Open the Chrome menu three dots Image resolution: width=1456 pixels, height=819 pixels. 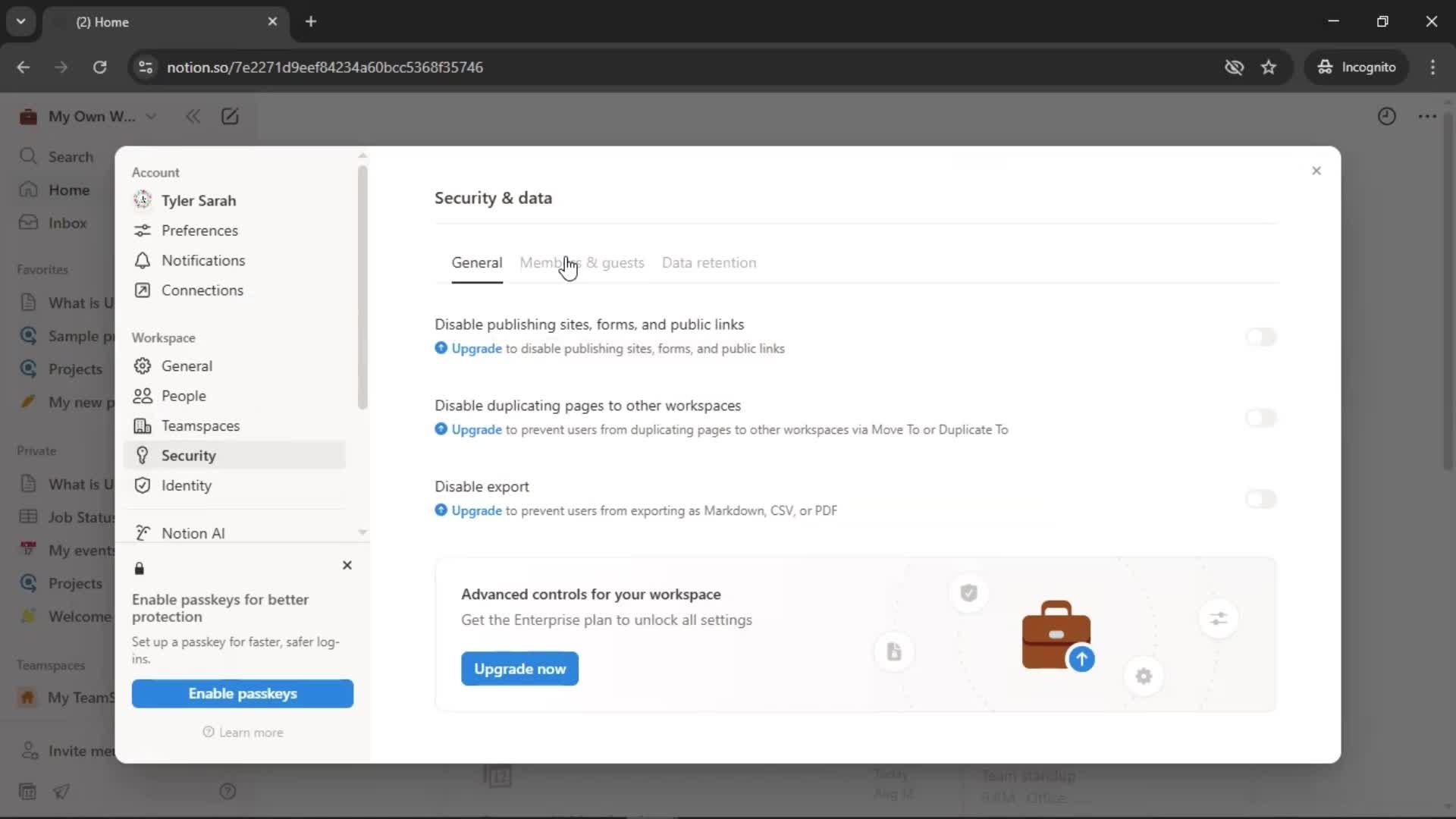click(x=1432, y=67)
